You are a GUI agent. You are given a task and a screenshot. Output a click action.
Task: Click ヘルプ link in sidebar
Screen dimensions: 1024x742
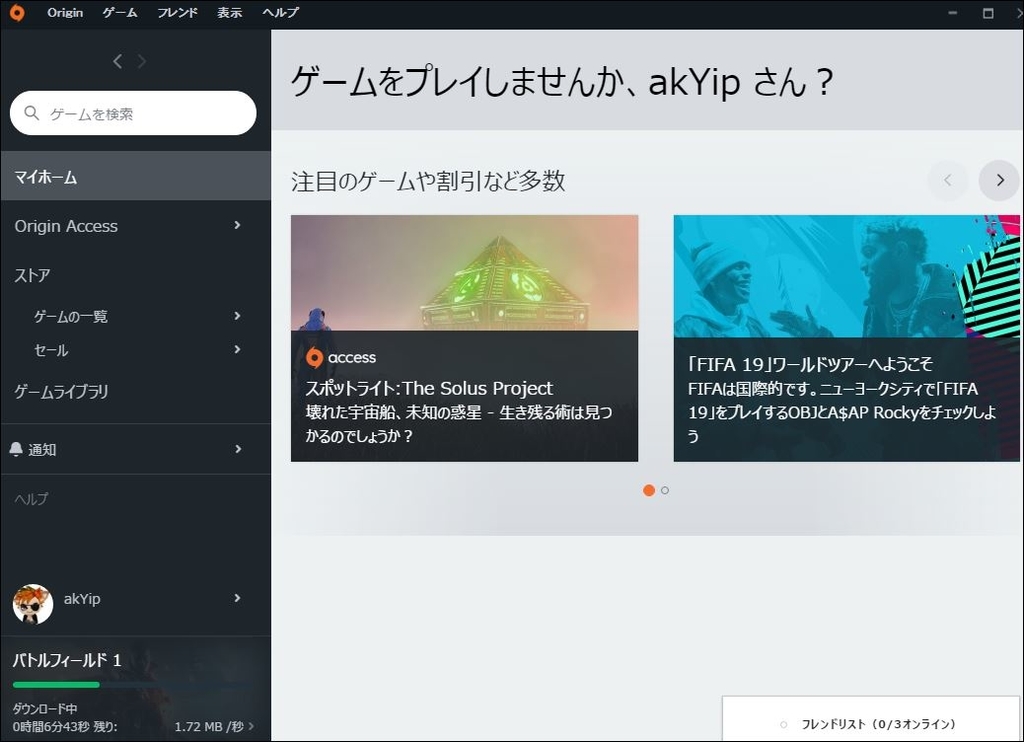[31, 498]
